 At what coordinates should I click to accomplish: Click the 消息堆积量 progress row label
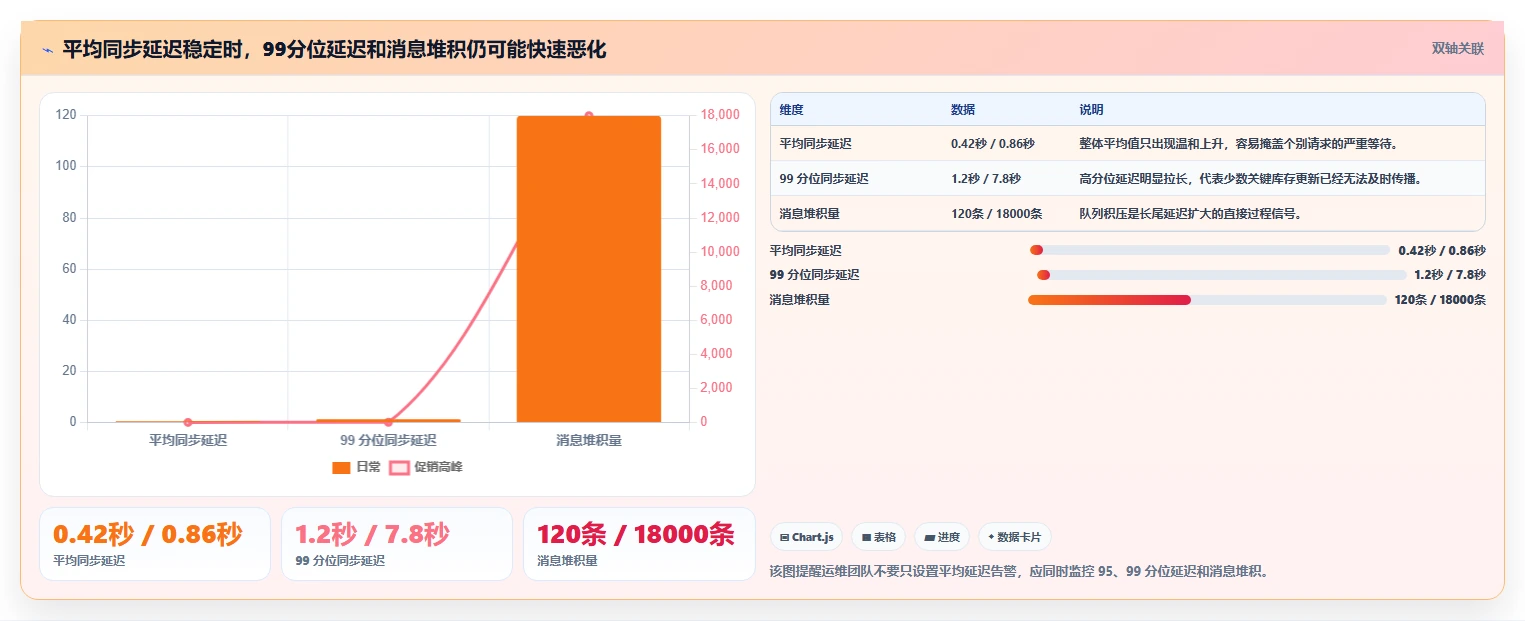tap(800, 300)
